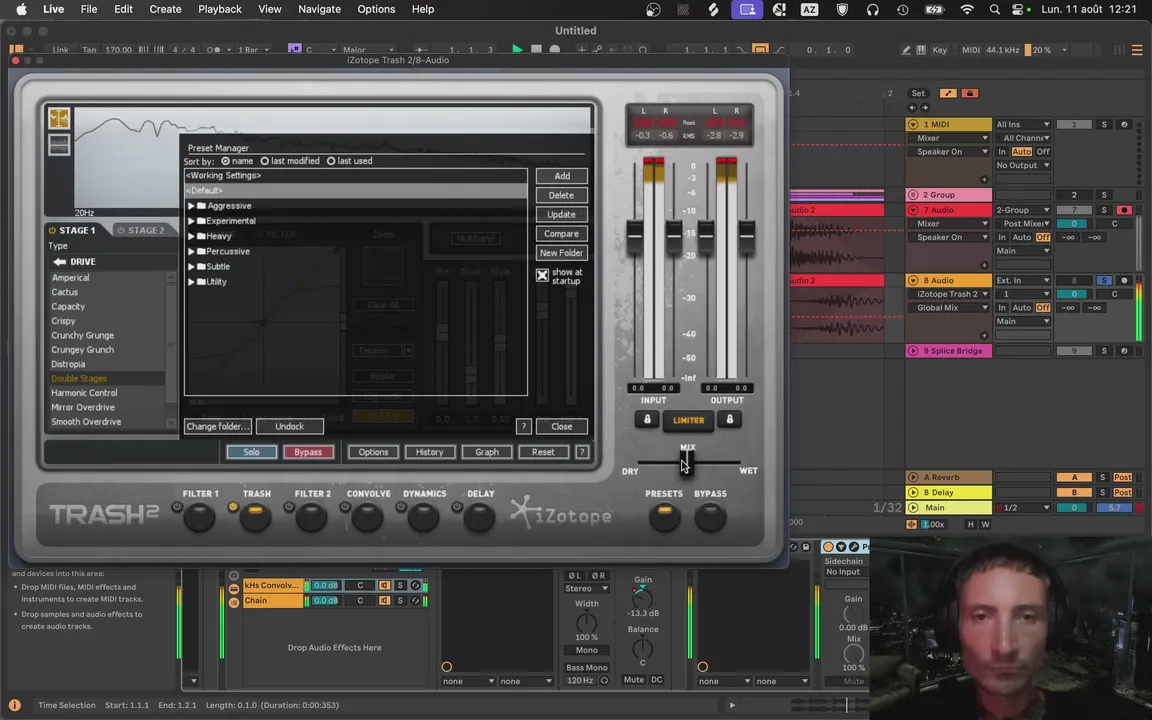1152x720 pixels.
Task: Select the TRASH module knob
Action: pyautogui.click(x=255, y=517)
